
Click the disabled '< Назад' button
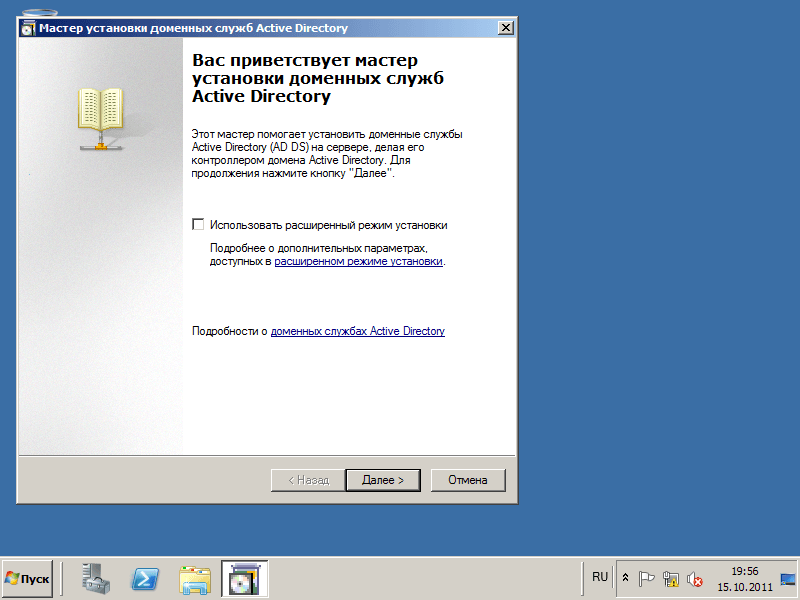pyautogui.click(x=308, y=480)
